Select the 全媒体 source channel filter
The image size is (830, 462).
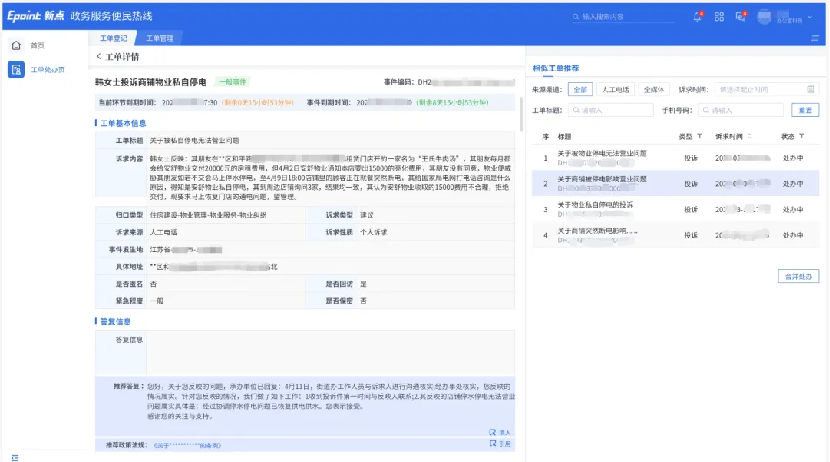654,89
